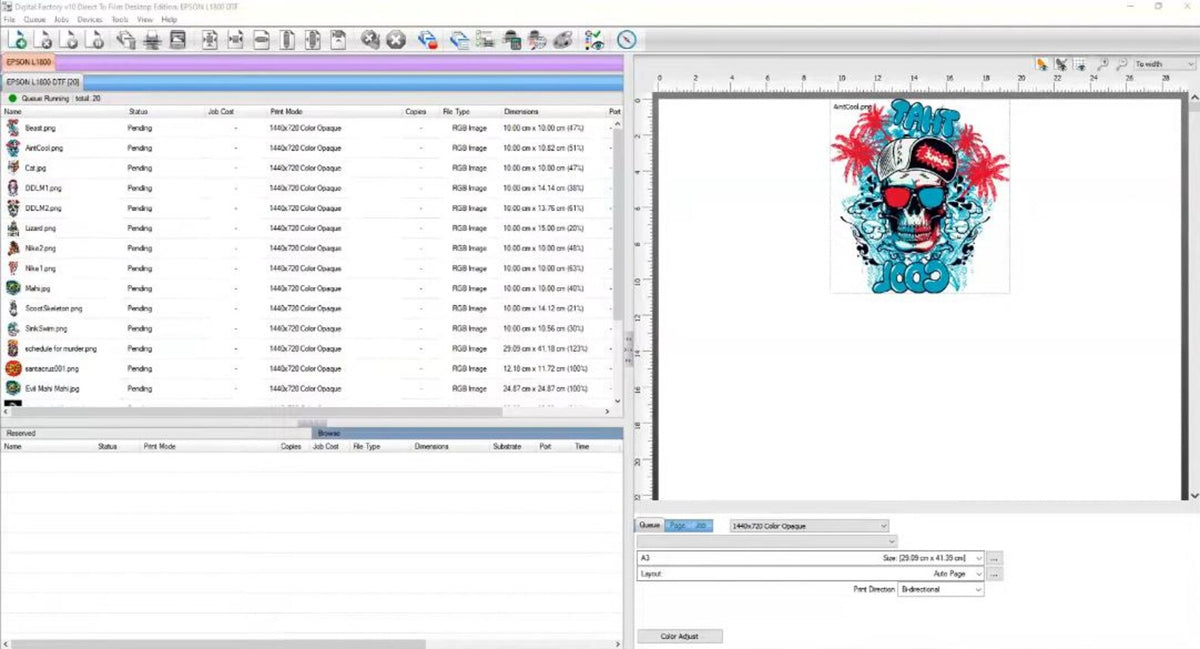
Task: Select the EPSON L1800 orange tab
Action: pyautogui.click(x=28, y=62)
